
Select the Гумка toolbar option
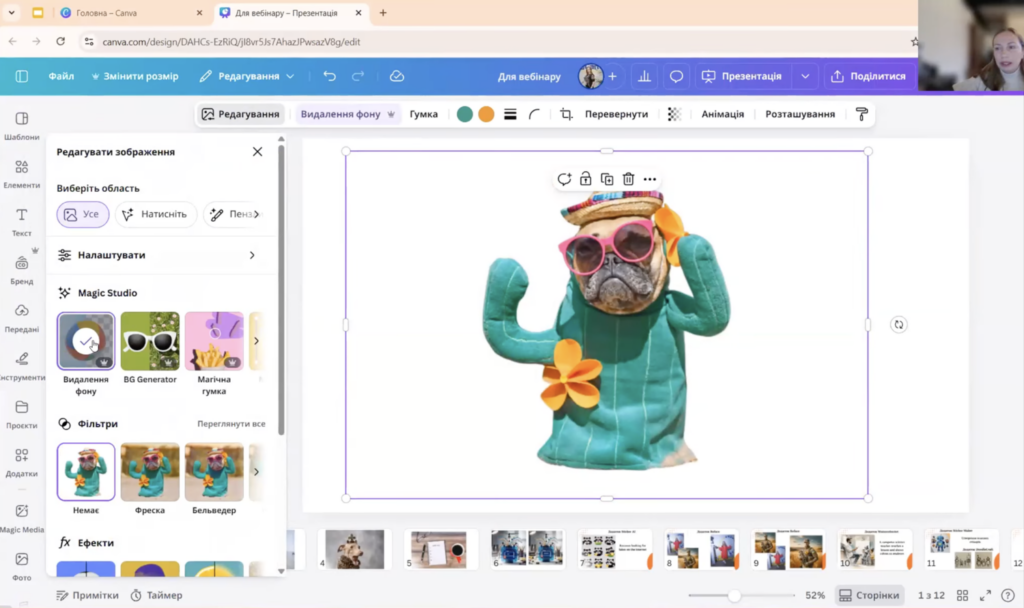(x=423, y=114)
